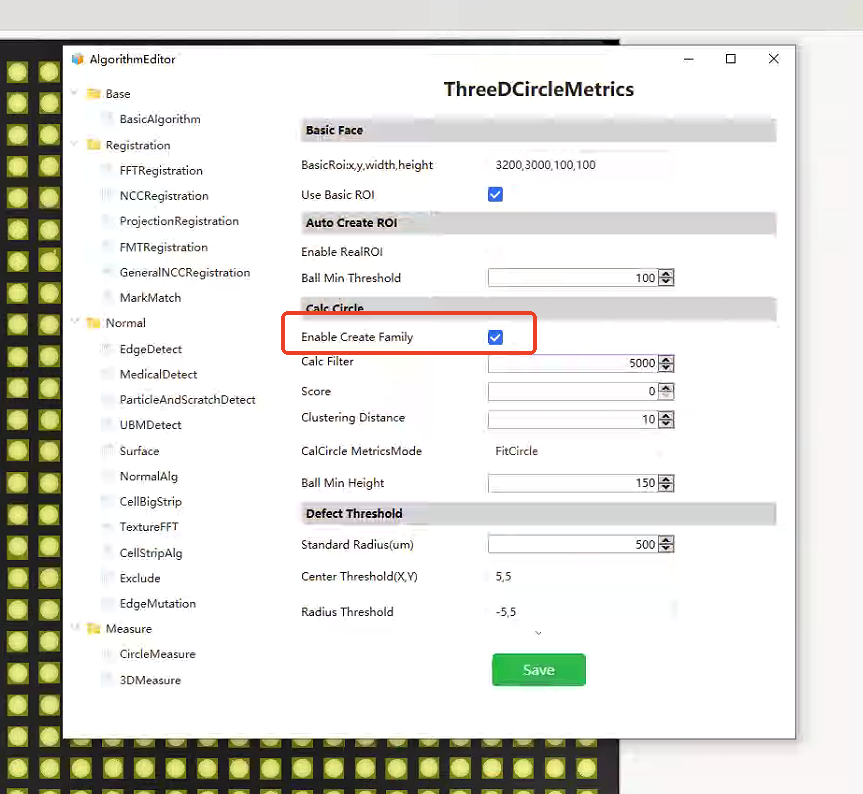
Task: Increase Ball Min Height with up arrow
Action: pos(666,479)
